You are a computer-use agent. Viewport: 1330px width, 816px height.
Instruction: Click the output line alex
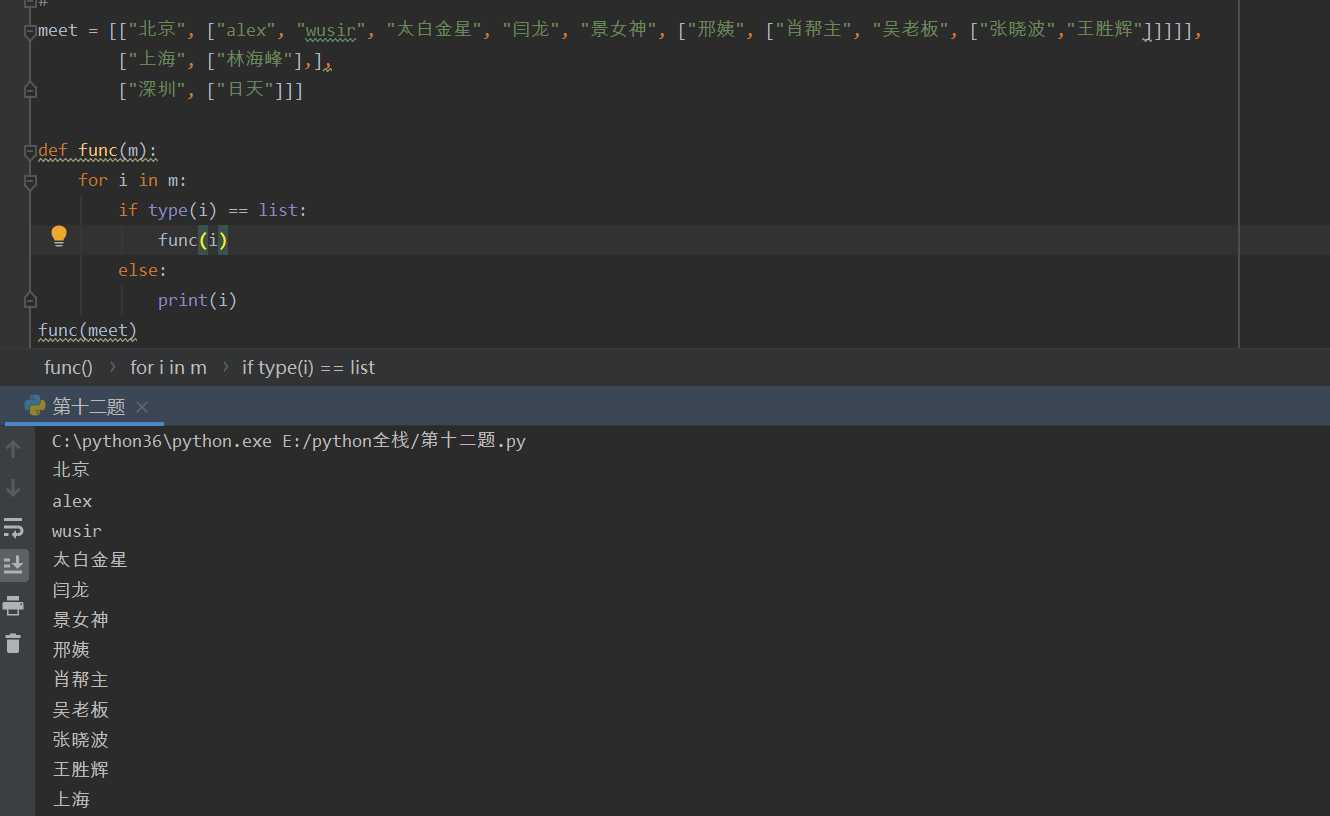[x=72, y=501]
